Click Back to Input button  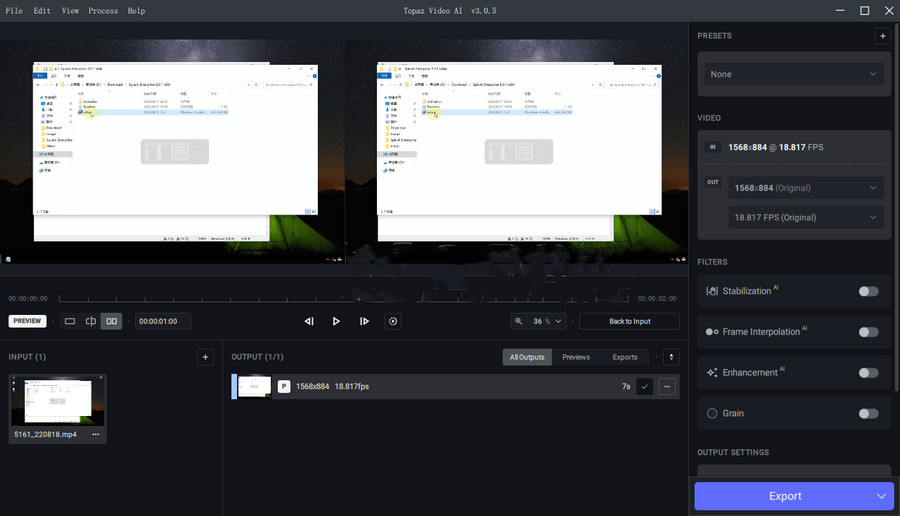630,321
